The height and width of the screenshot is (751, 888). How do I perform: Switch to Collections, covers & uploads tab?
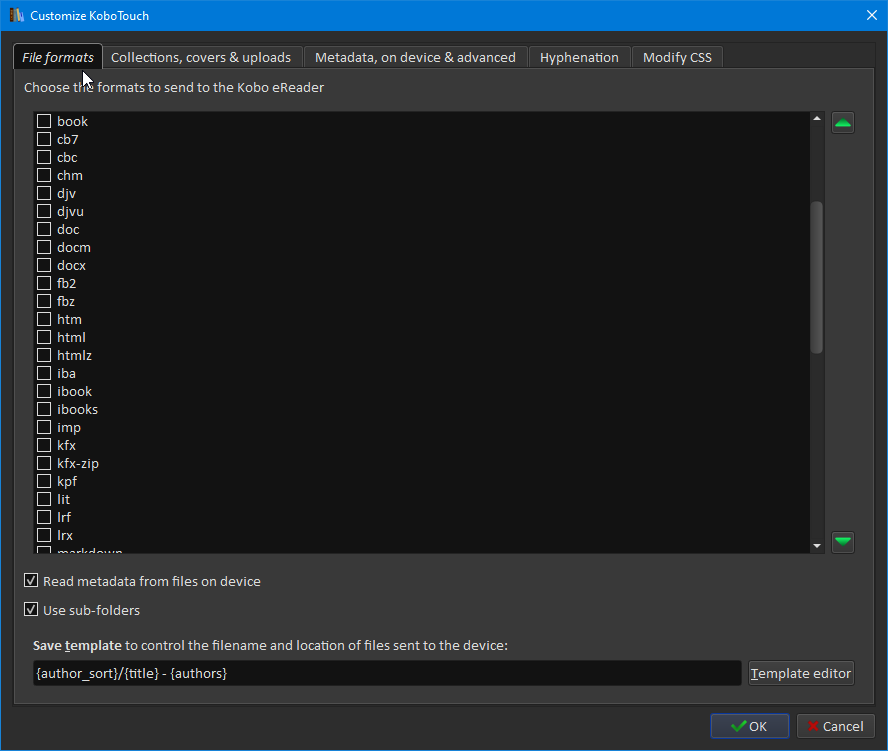click(201, 57)
